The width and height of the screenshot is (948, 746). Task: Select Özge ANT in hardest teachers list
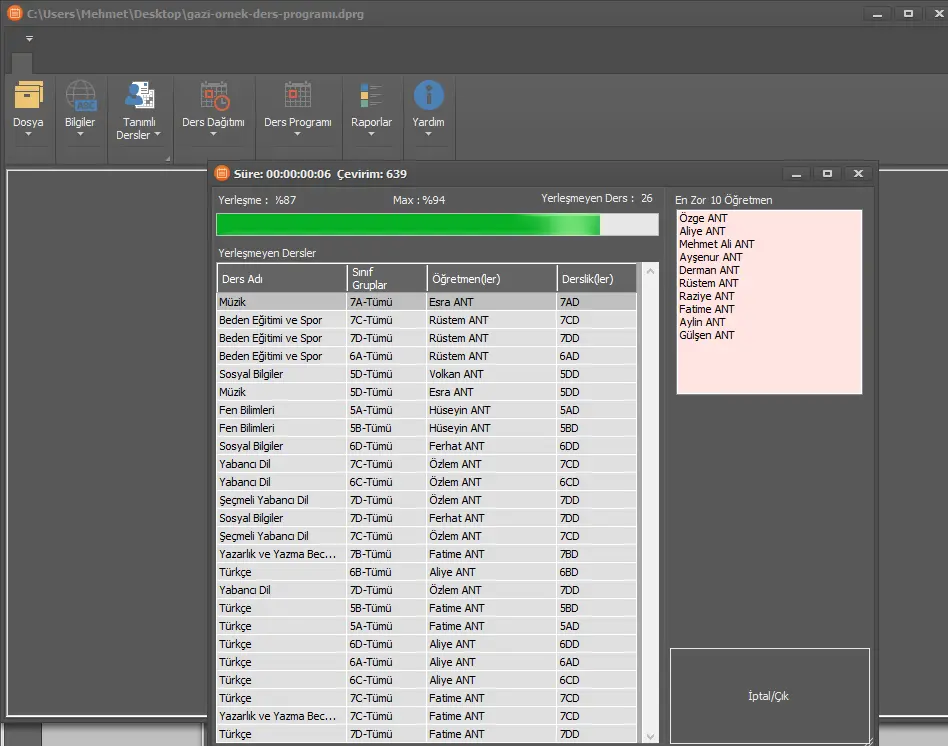(x=703, y=218)
